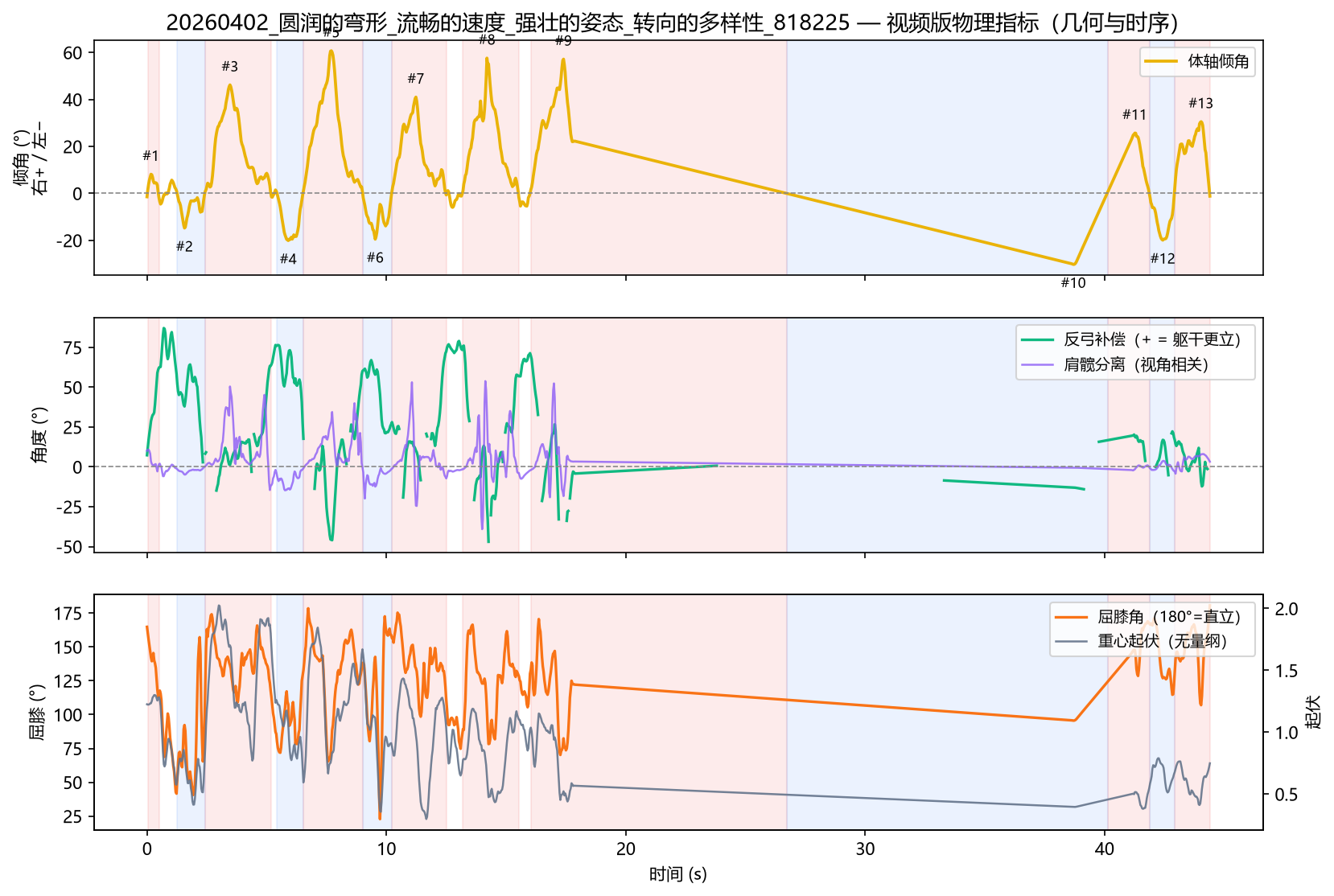Click the #9 peak annotation
This screenshot has height=896, width=1334.
[563, 41]
